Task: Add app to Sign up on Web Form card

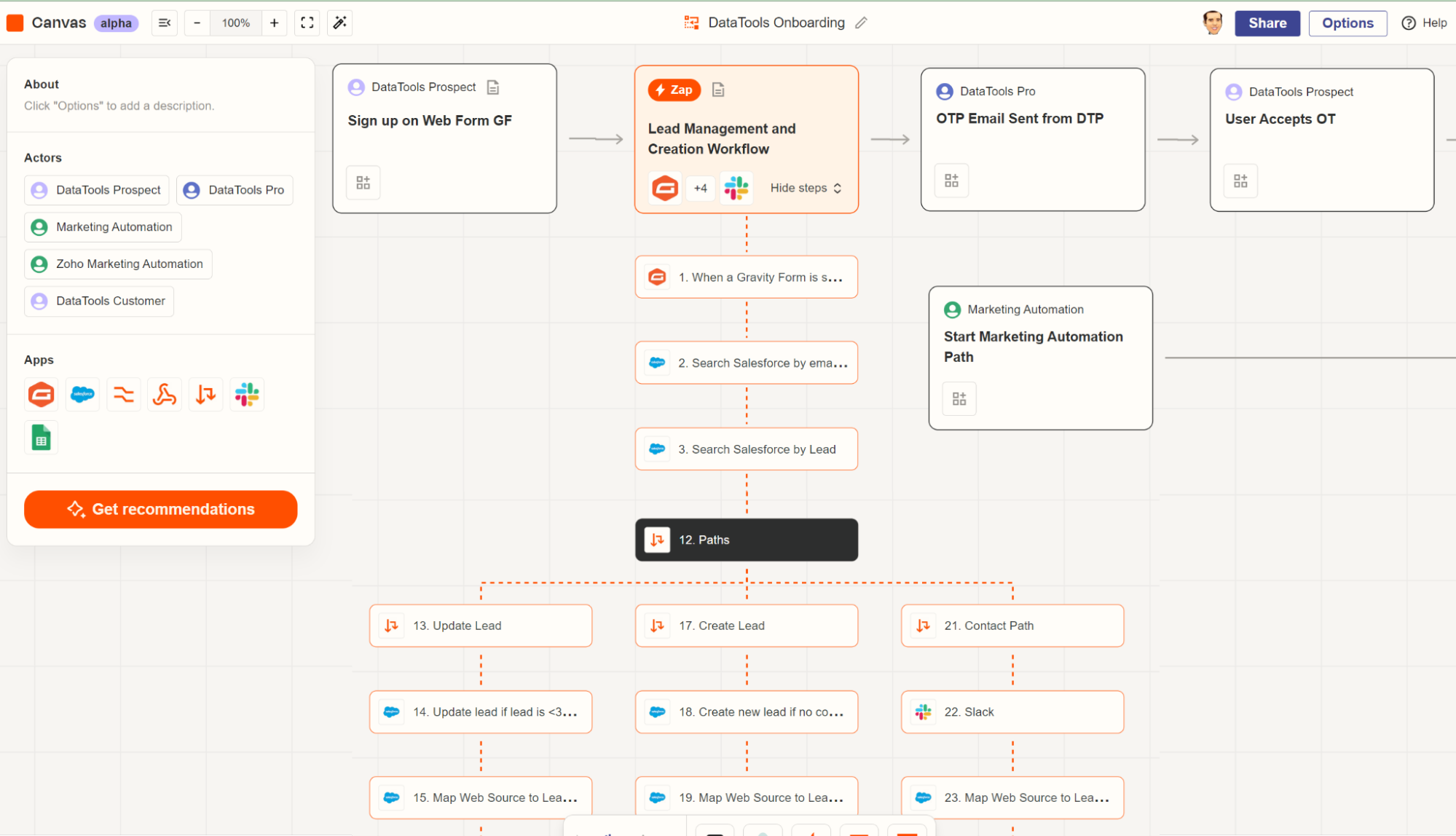Action: click(363, 183)
